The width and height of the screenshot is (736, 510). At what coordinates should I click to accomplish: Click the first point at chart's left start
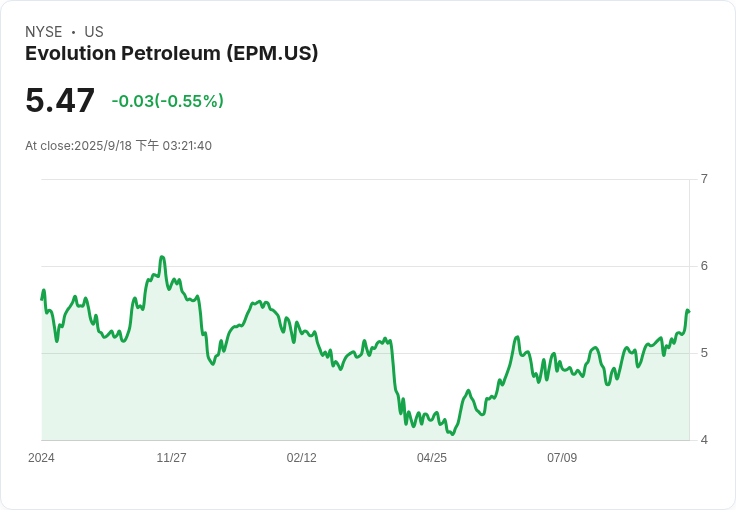coord(42,298)
